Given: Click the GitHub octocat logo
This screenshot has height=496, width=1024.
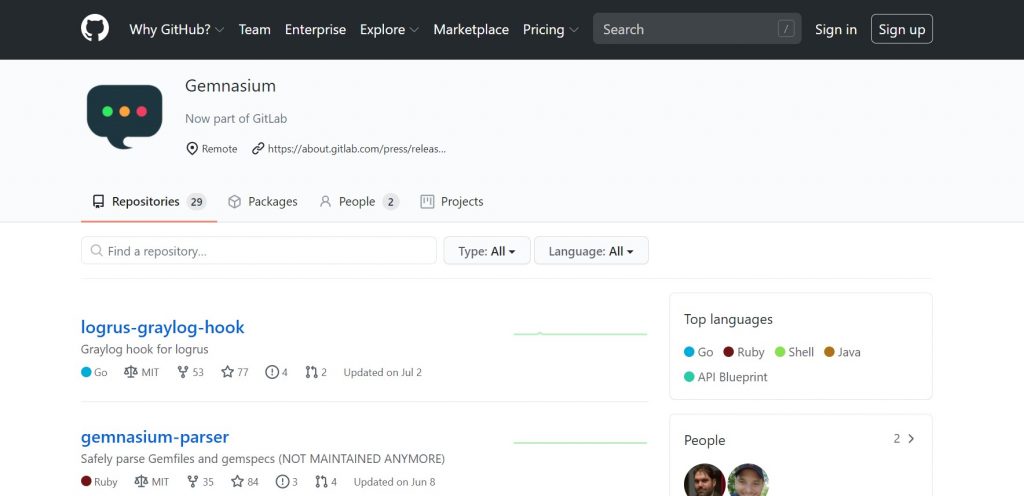Looking at the screenshot, I should click(x=95, y=29).
